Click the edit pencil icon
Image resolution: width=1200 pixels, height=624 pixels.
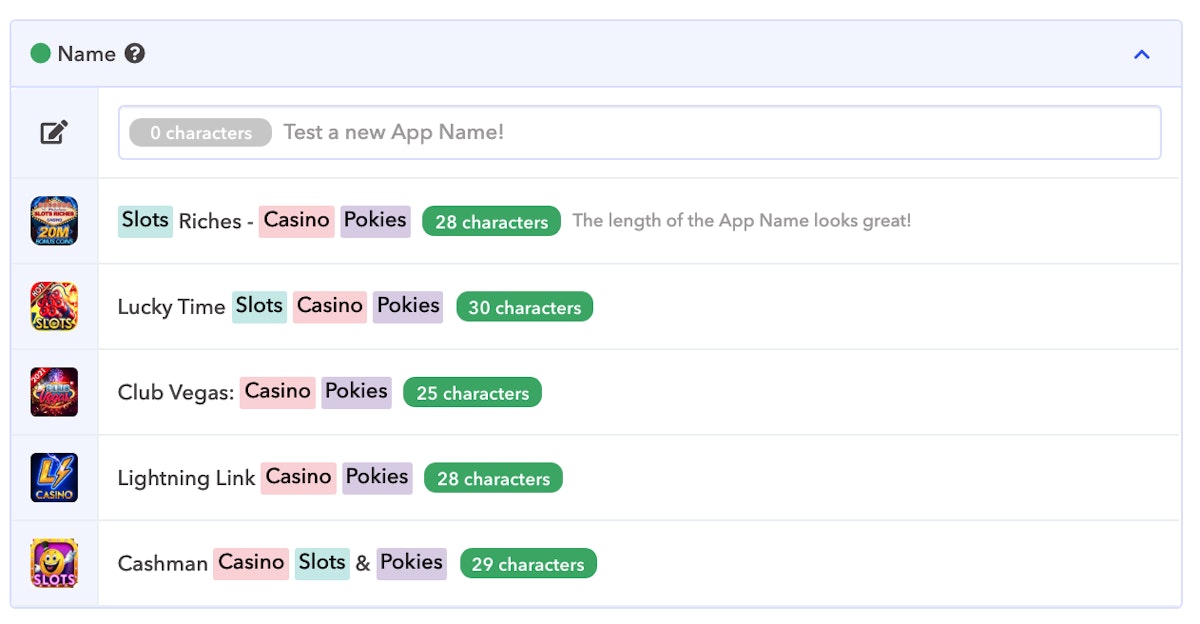point(54,132)
